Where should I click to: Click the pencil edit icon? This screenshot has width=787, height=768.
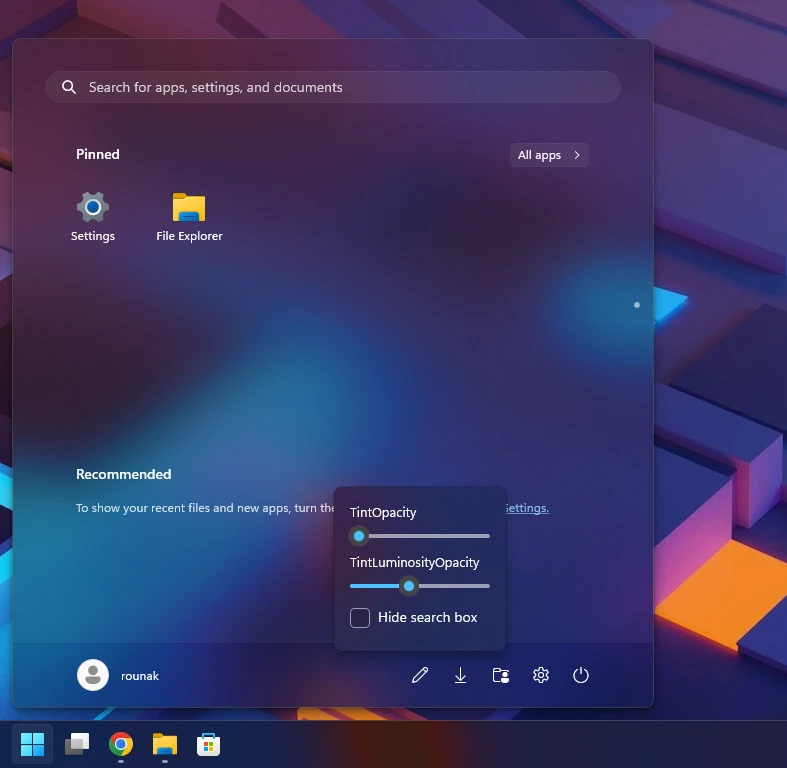pos(420,675)
